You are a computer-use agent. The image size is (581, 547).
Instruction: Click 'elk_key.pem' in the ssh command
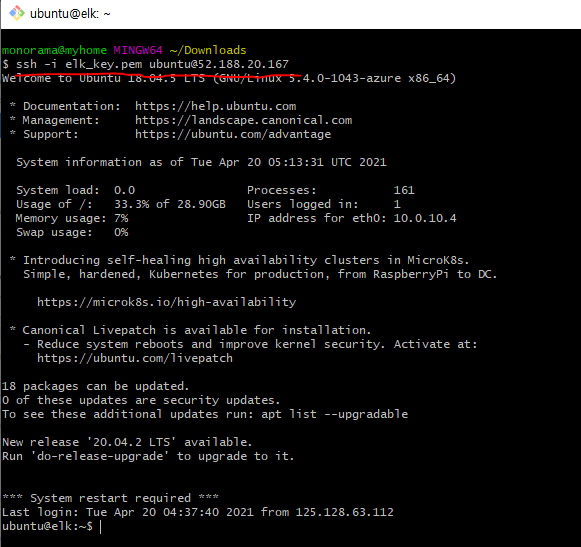[x=104, y=64]
